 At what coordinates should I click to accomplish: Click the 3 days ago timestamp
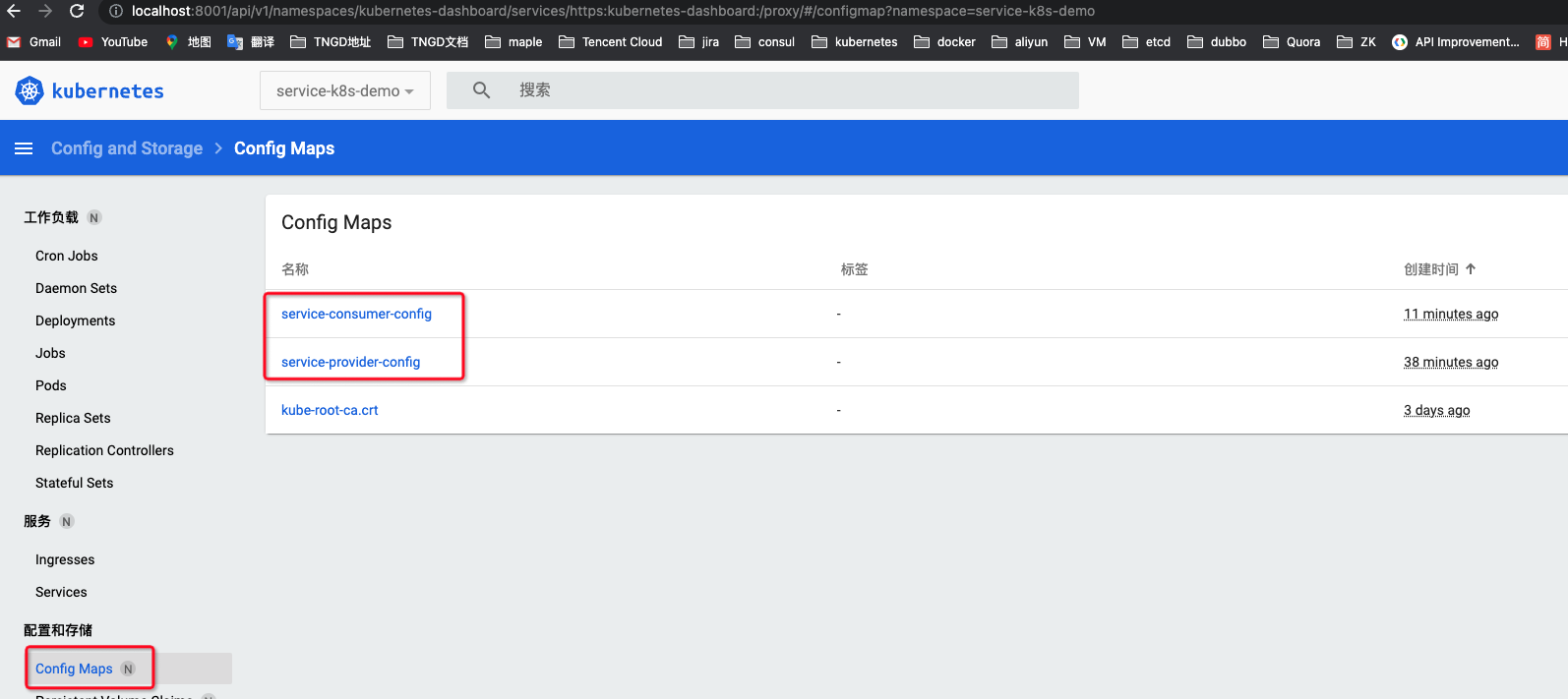click(1437, 410)
